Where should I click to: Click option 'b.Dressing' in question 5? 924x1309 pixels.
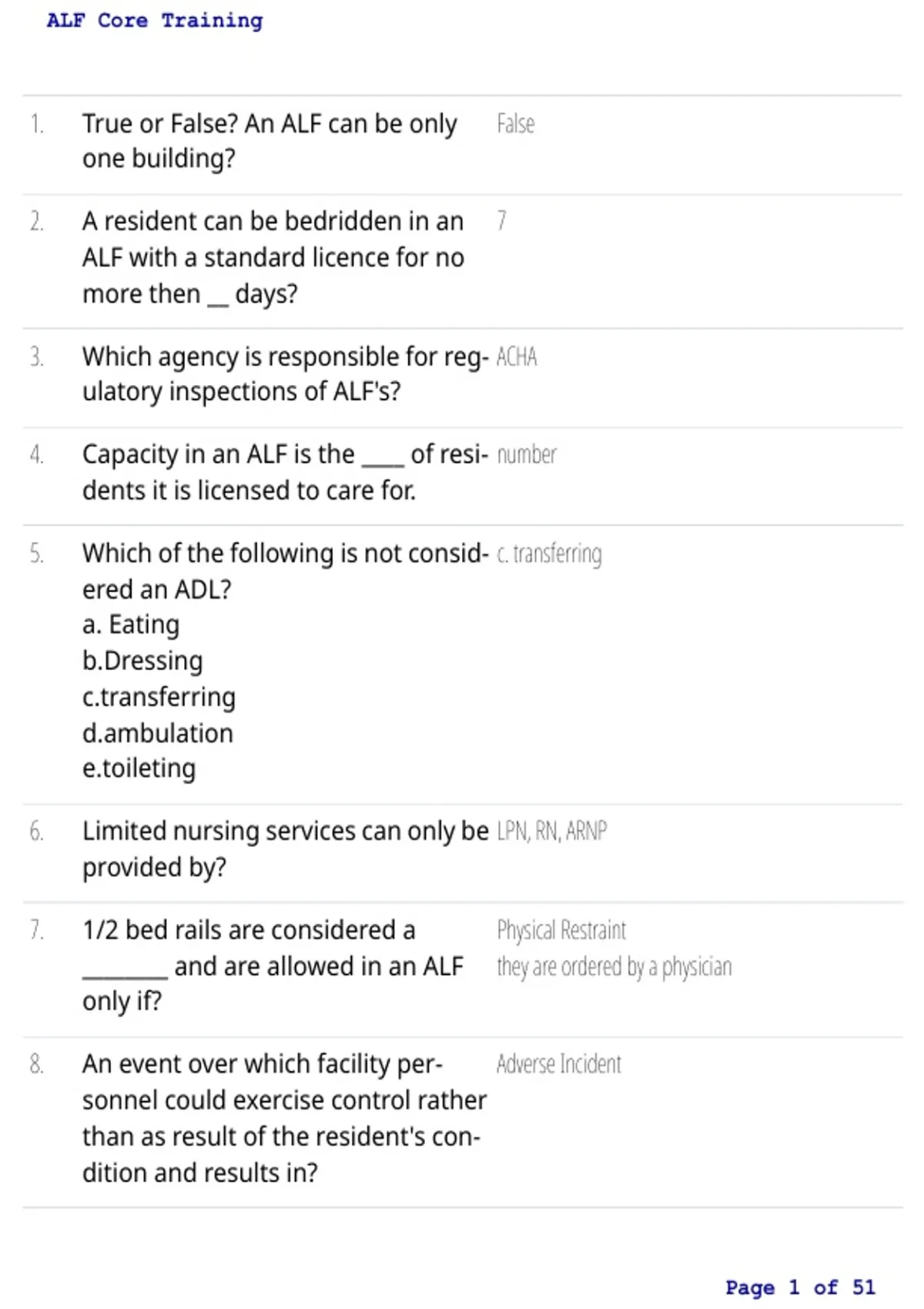point(142,661)
